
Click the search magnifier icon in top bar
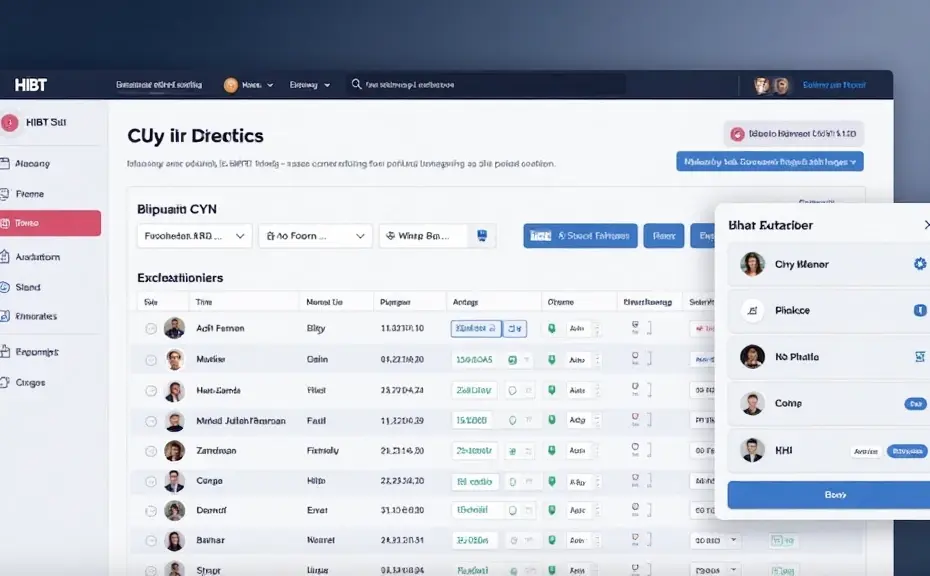click(356, 85)
